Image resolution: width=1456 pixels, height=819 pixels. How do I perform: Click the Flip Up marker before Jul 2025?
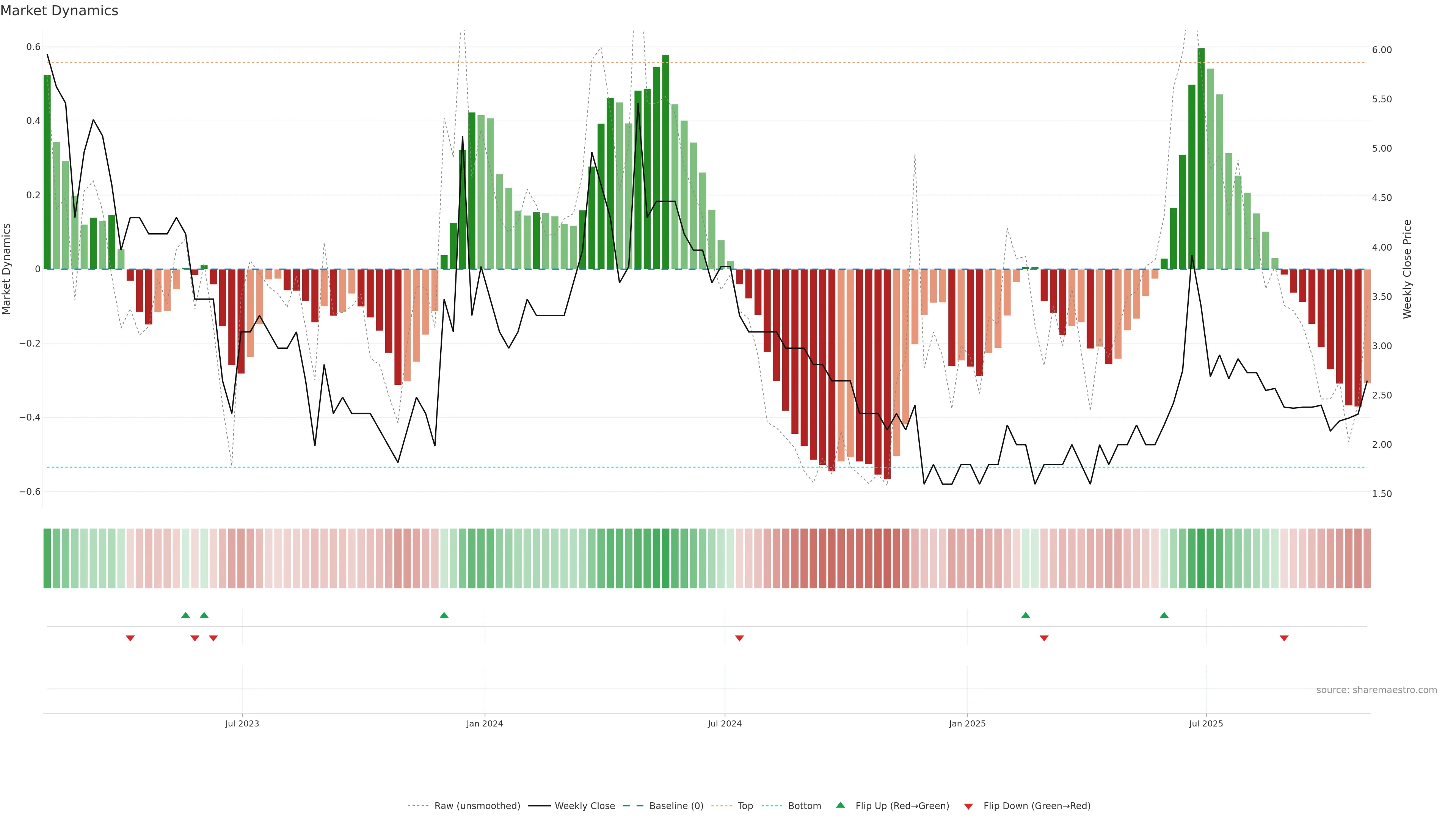tap(1164, 615)
